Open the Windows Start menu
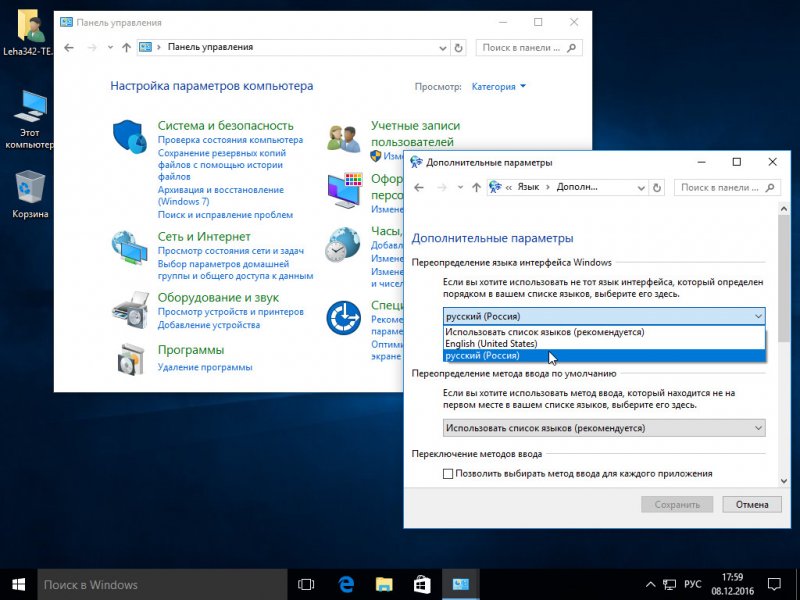This screenshot has height=600, width=800. click(x=19, y=584)
